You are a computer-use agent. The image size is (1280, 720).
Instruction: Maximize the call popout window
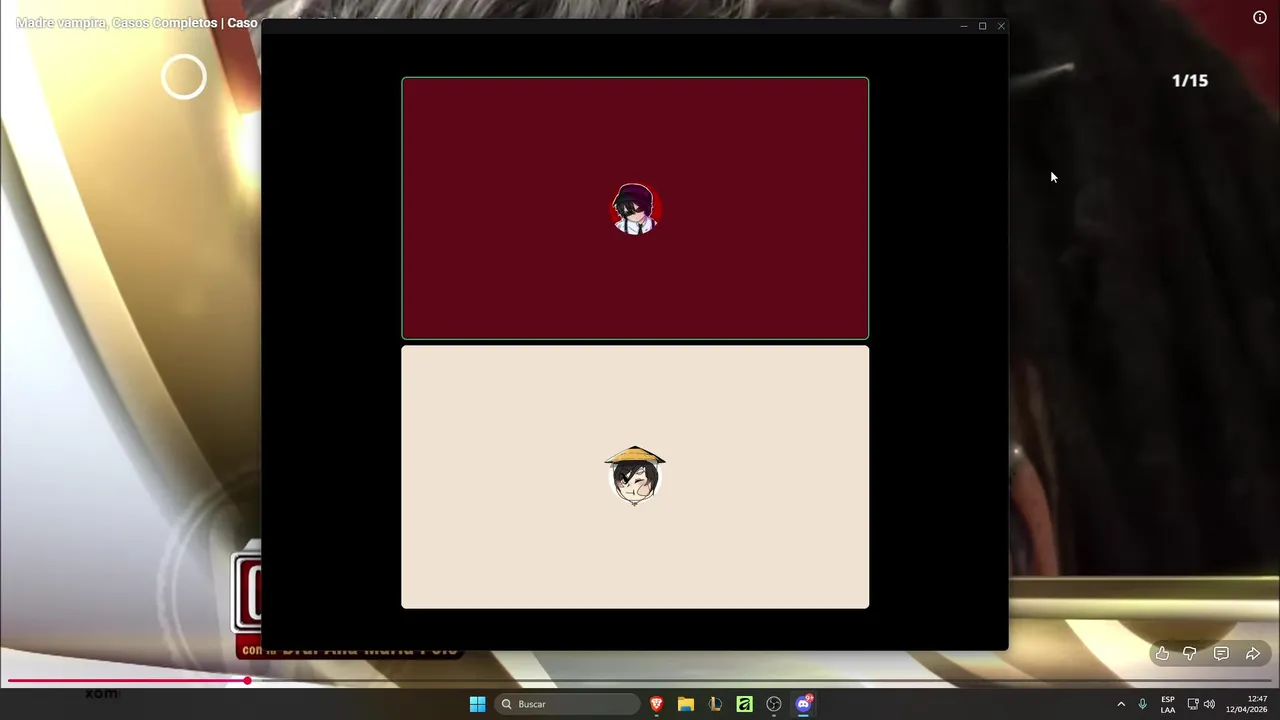982,26
